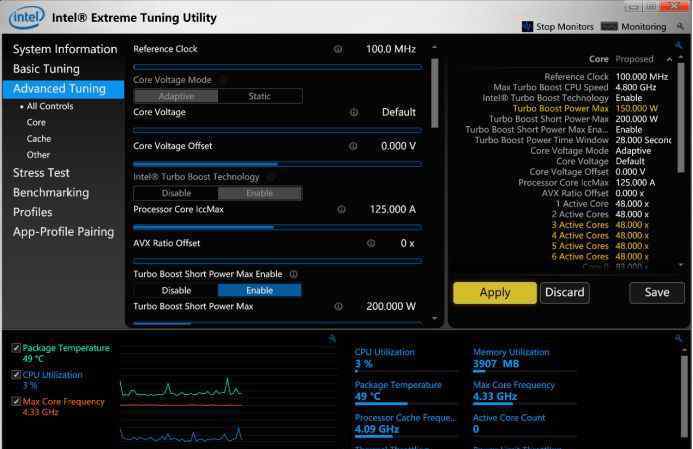Open the search magnifier in title bar
This screenshot has height=449, width=693.
(680, 27)
